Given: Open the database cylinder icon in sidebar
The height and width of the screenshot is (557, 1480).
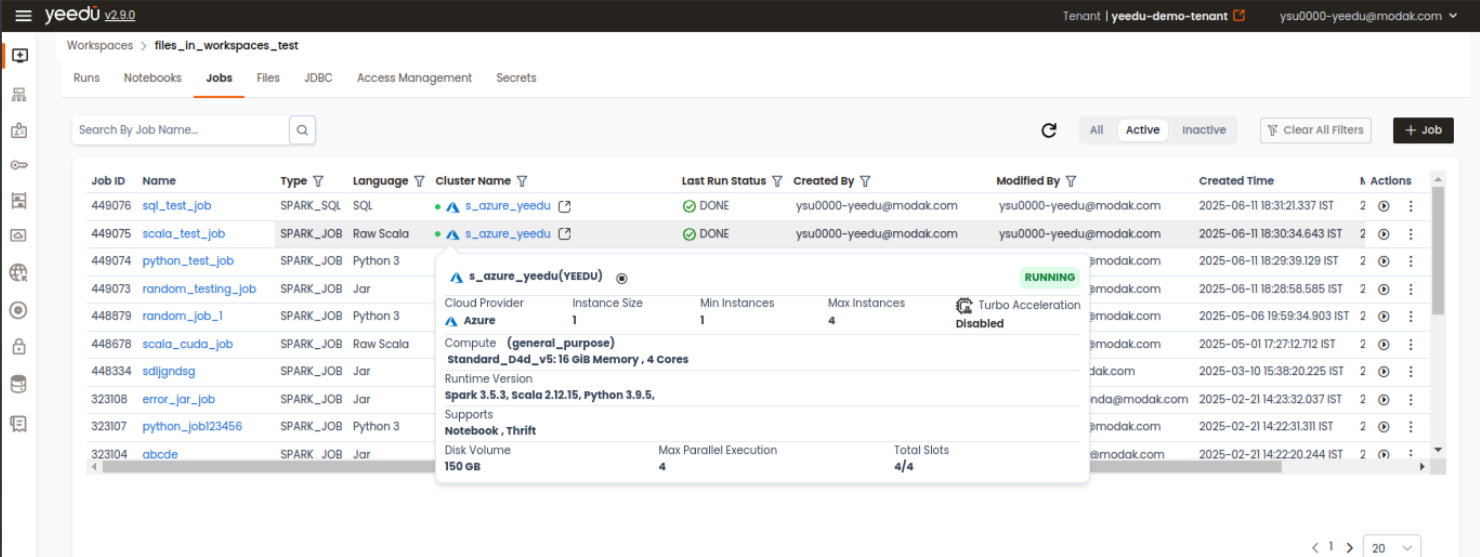Looking at the screenshot, I should (x=19, y=384).
